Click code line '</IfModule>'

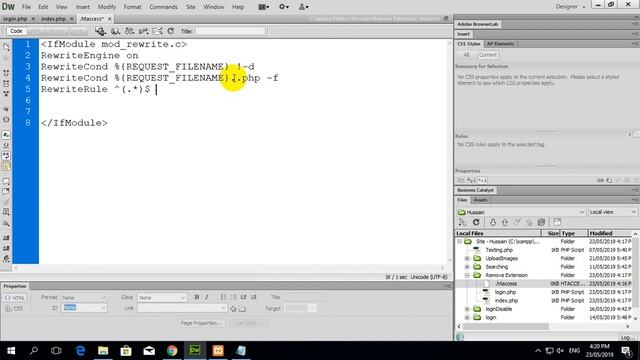coord(74,123)
